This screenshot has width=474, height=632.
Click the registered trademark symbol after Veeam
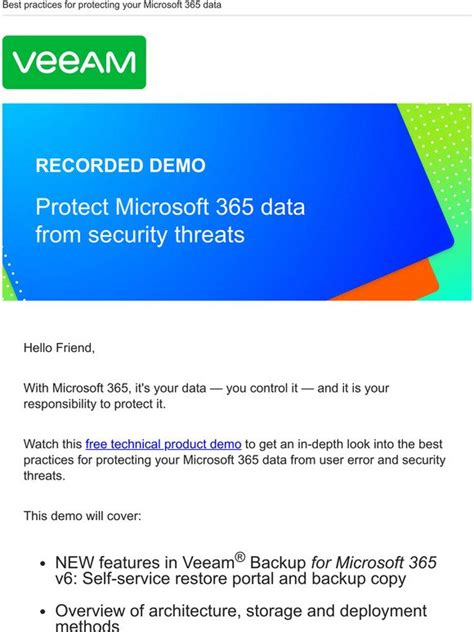240,557
